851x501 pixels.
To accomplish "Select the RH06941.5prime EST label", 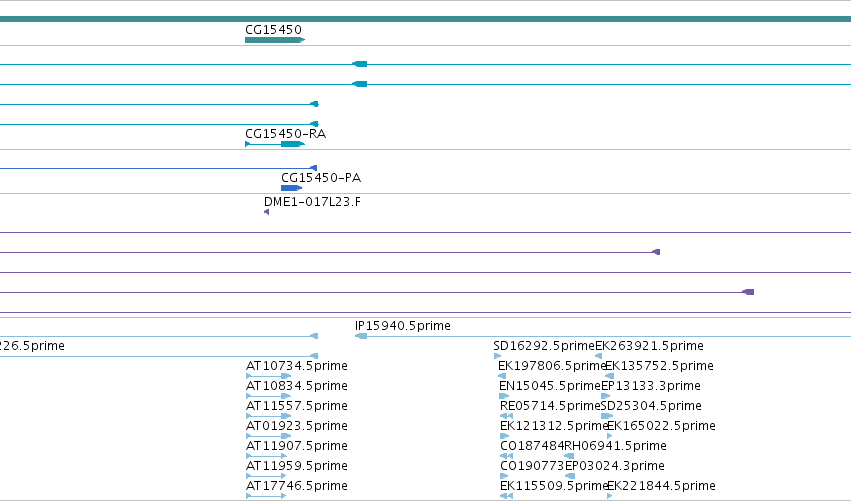I will [615, 446].
